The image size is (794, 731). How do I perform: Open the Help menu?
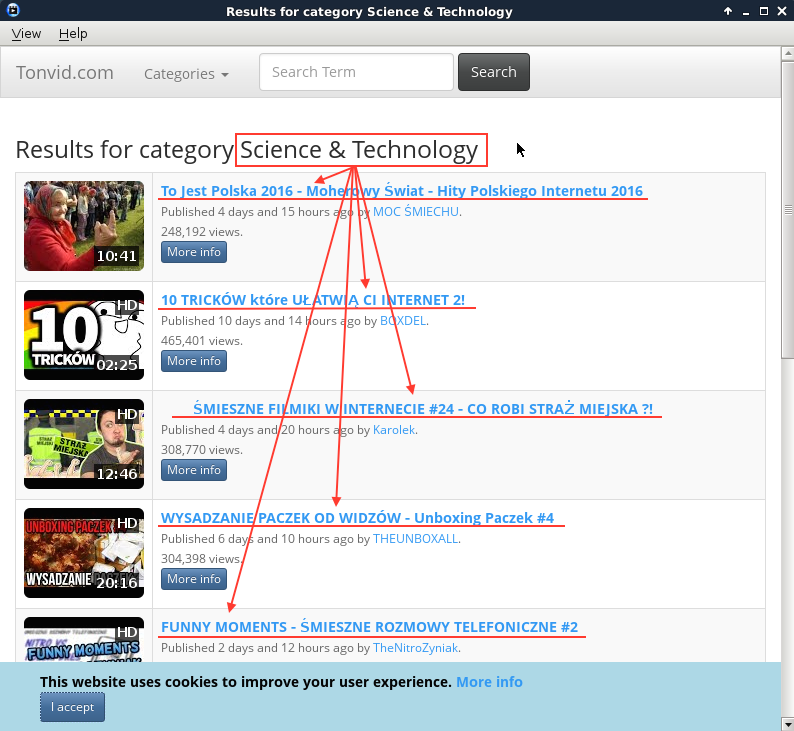click(x=73, y=33)
